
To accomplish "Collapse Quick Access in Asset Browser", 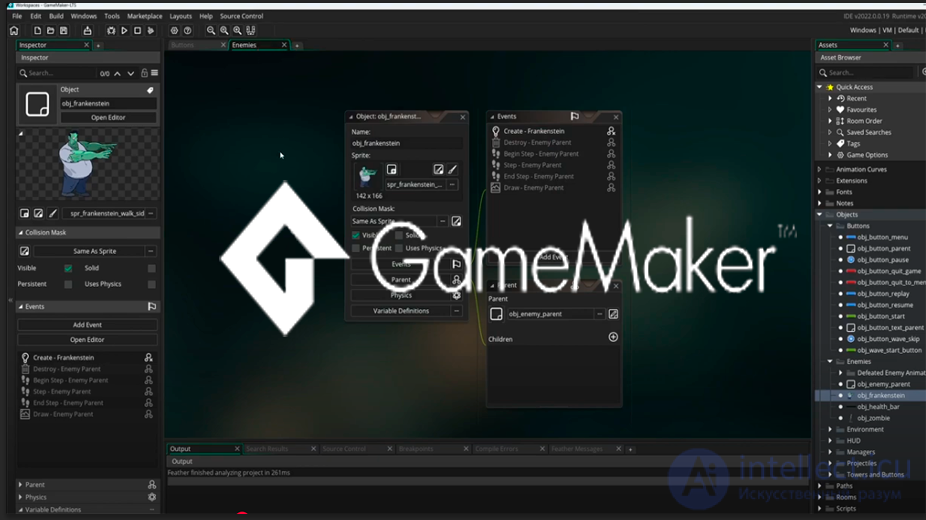I will (820, 87).
